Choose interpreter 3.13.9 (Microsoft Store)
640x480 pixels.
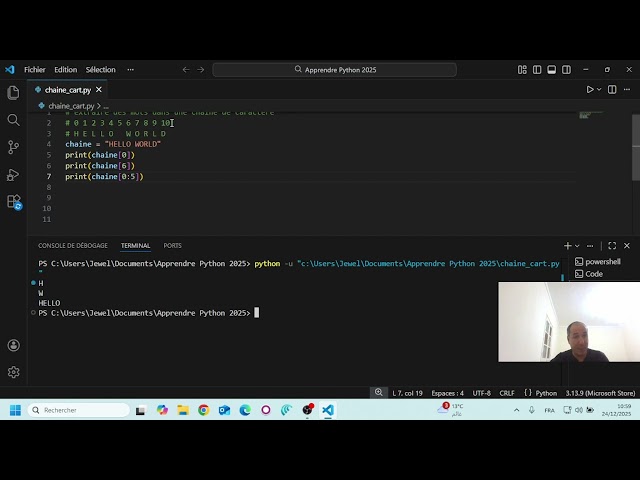point(600,393)
